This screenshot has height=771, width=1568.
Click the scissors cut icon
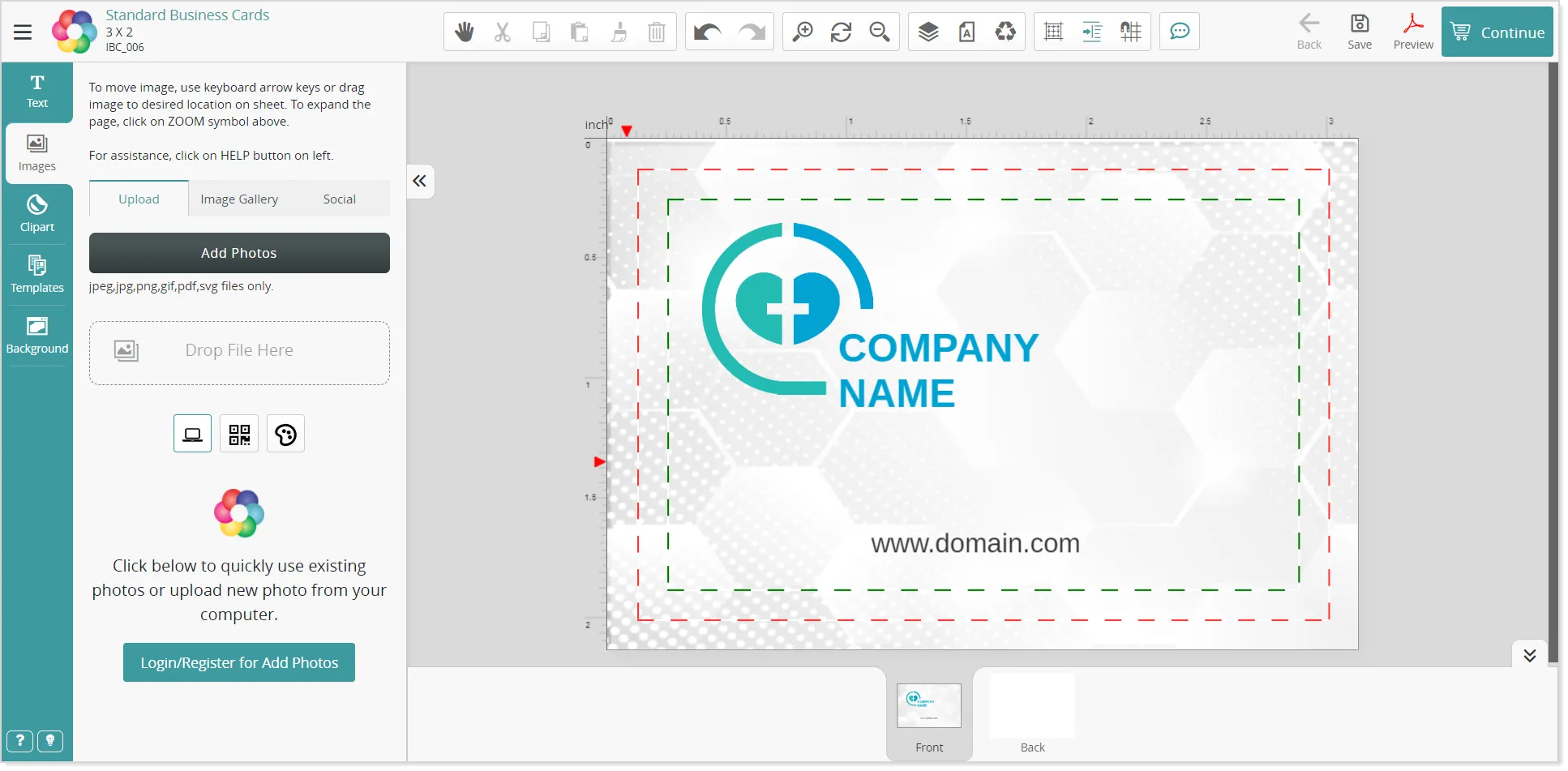point(503,32)
